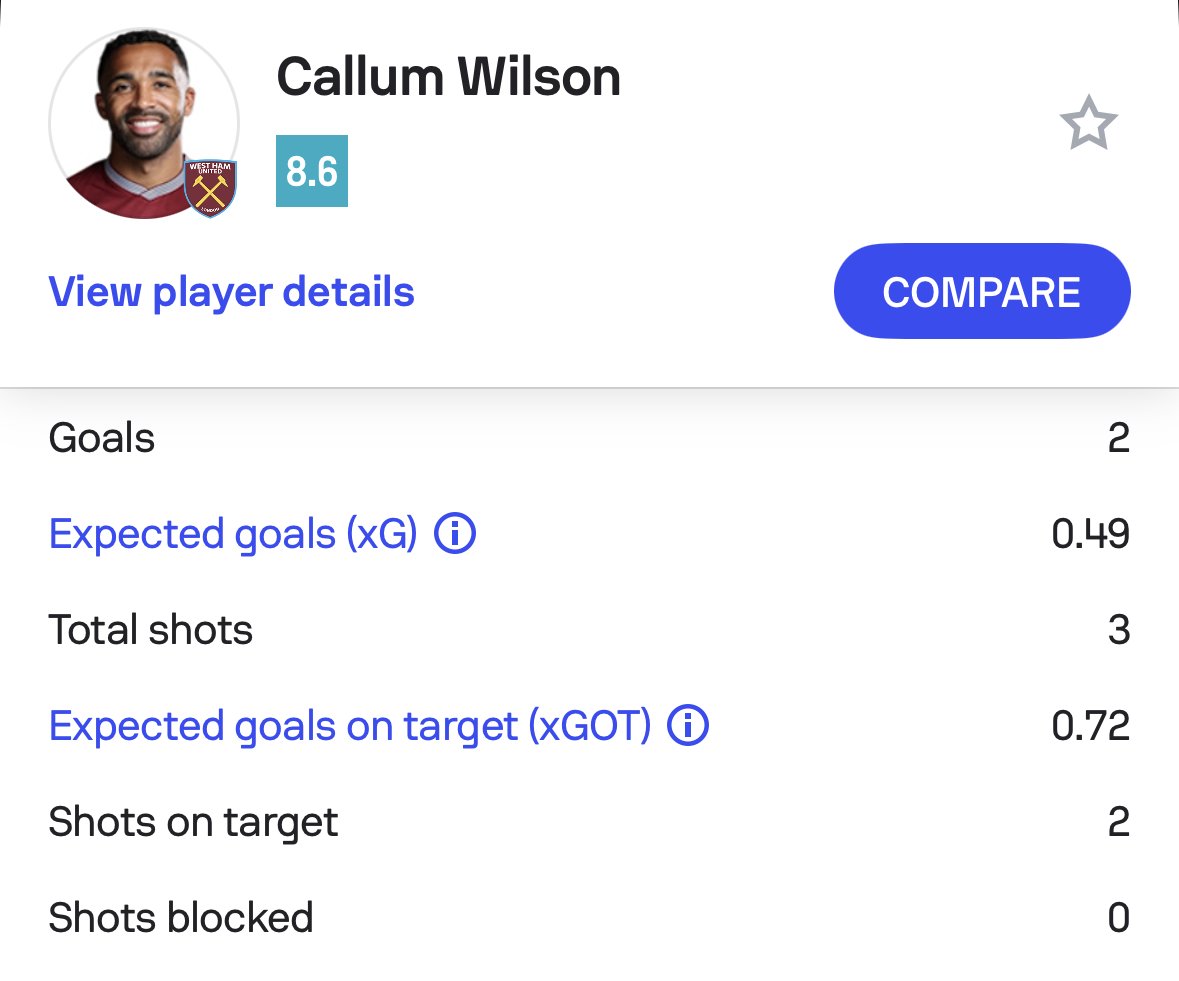Open the View player details link
The height and width of the screenshot is (981, 1179).
click(231, 292)
